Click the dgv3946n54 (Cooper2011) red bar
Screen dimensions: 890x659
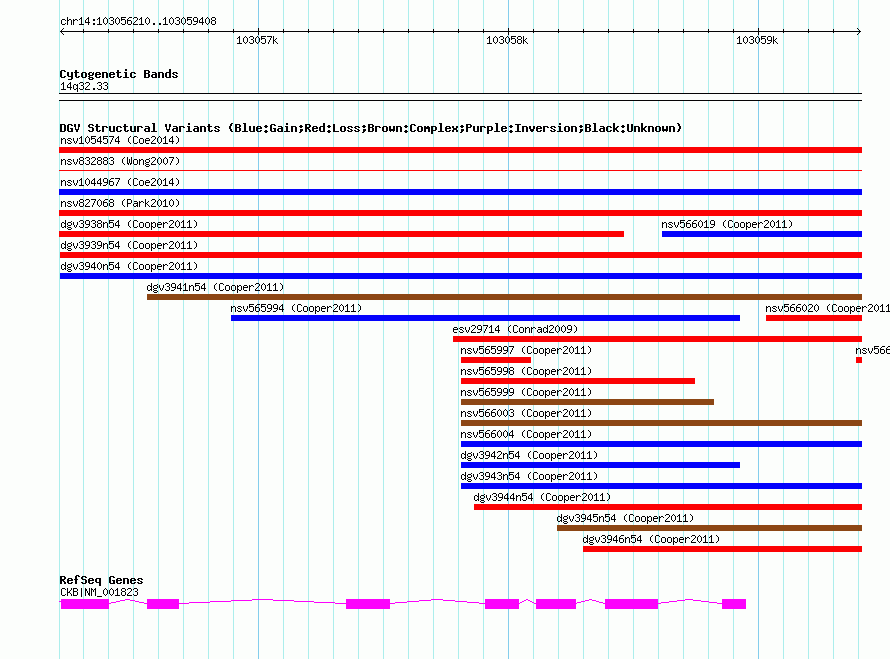[x=722, y=549]
